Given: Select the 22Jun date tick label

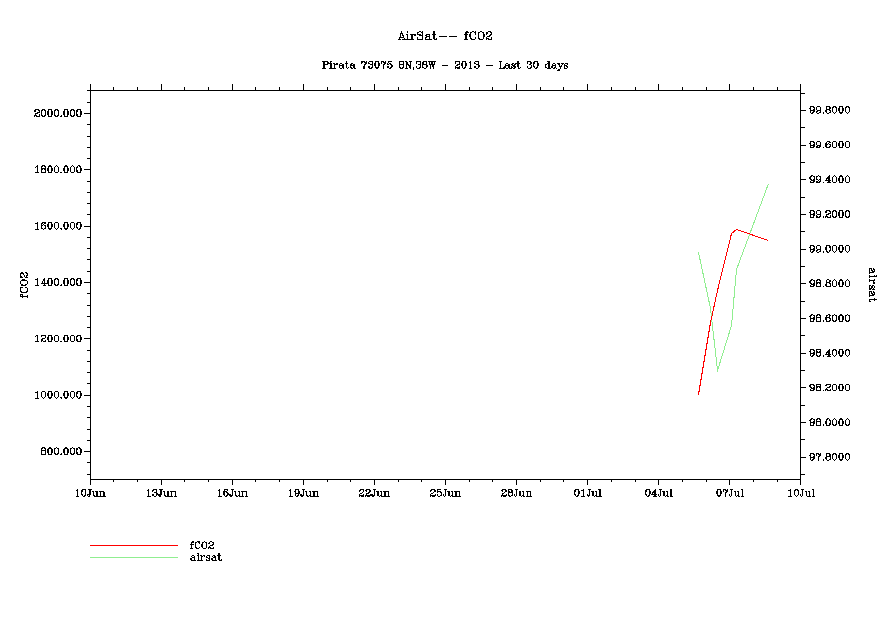Looking at the screenshot, I should [x=374, y=493].
